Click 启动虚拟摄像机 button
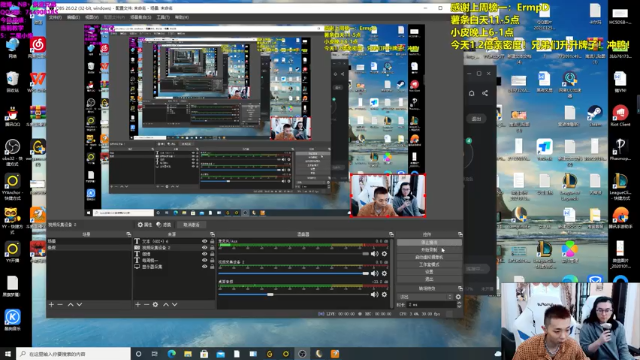This screenshot has width=640, height=360. coord(429,257)
